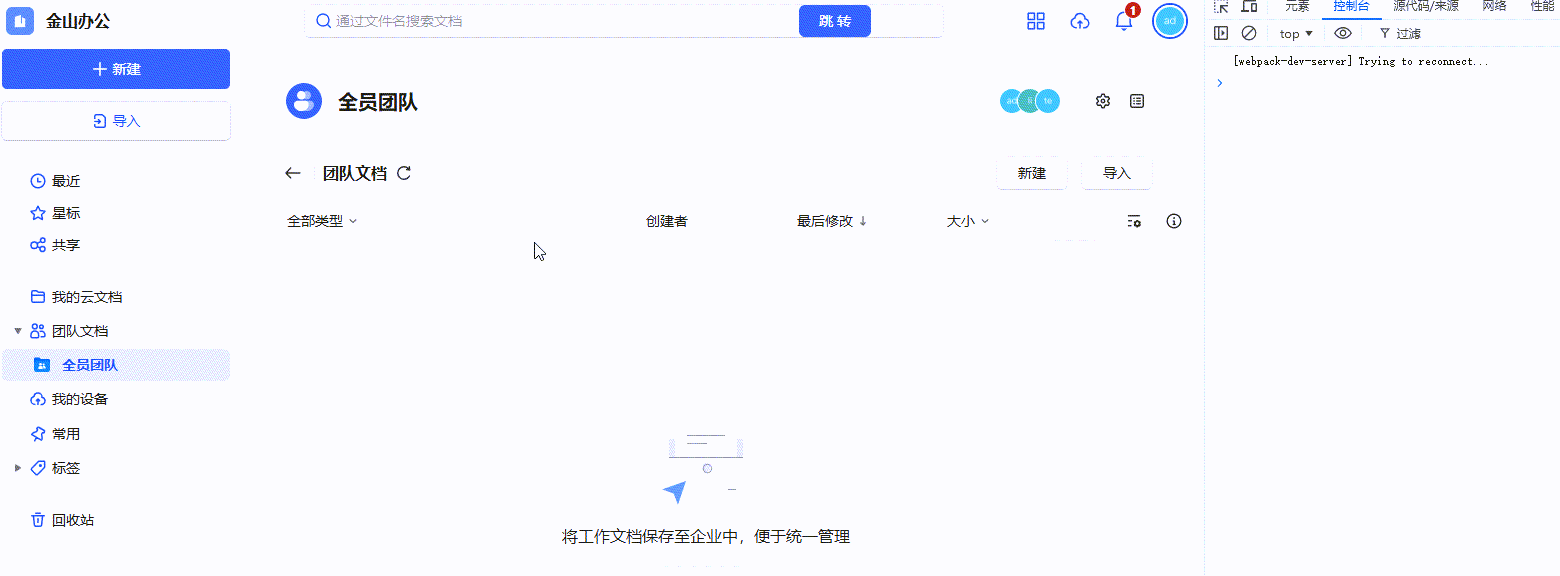Click the blue 新建 button in sidebar
The height and width of the screenshot is (576, 1560).
tap(116, 69)
